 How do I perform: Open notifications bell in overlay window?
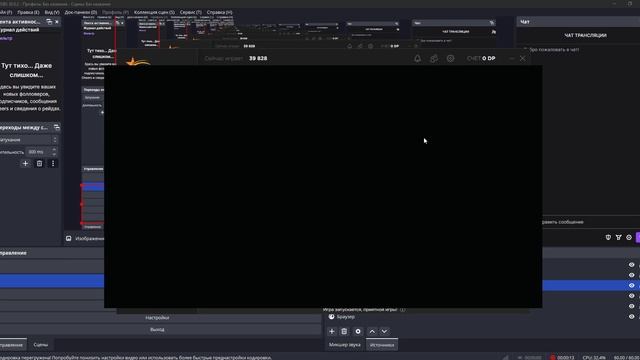417,58
